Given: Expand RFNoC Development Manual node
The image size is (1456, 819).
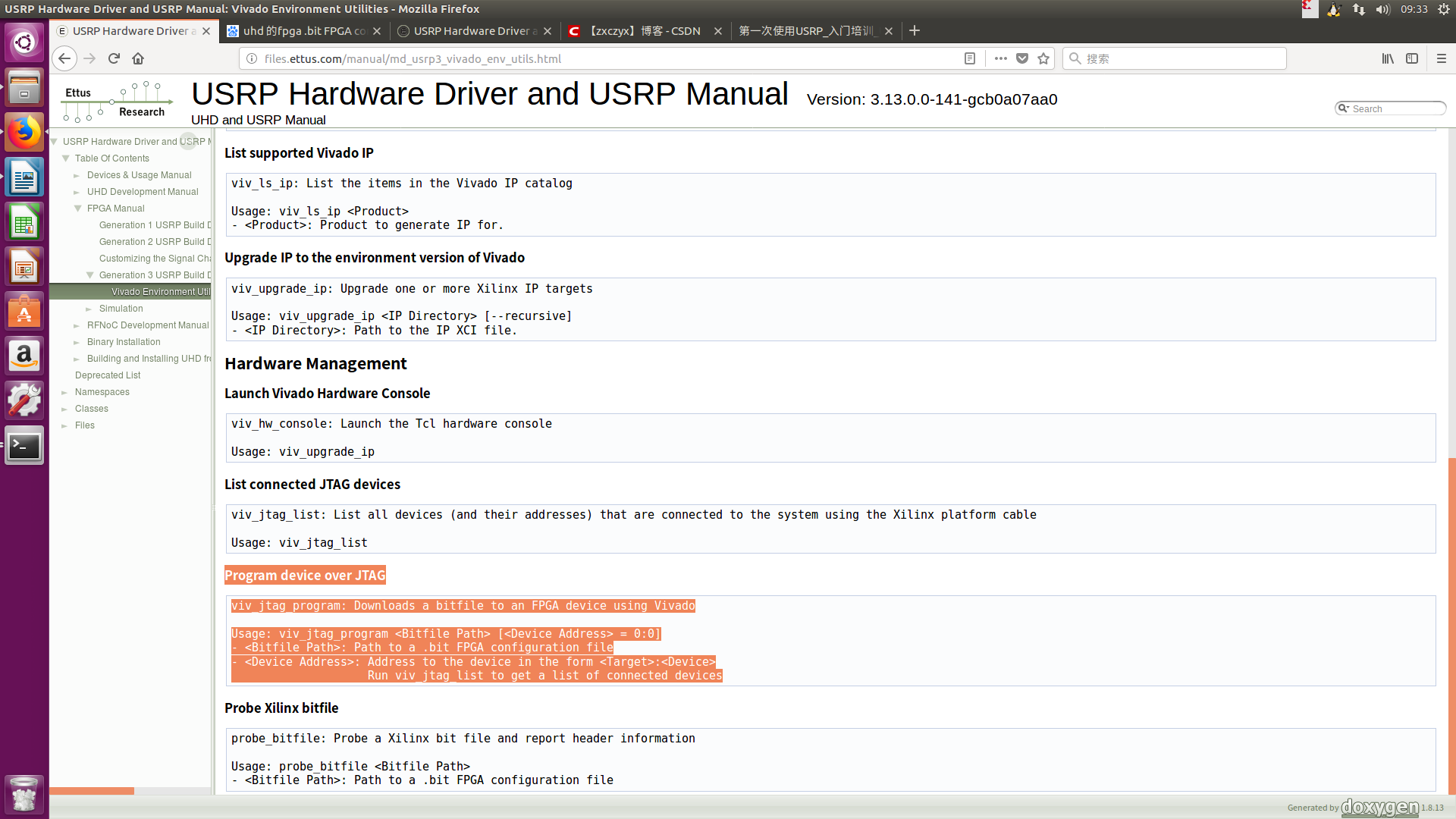Looking at the screenshot, I should coord(77,325).
